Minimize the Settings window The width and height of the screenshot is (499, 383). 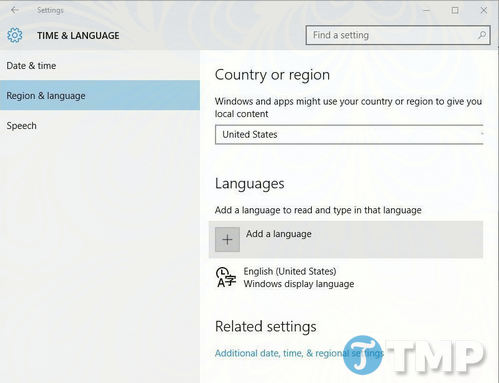pos(426,11)
